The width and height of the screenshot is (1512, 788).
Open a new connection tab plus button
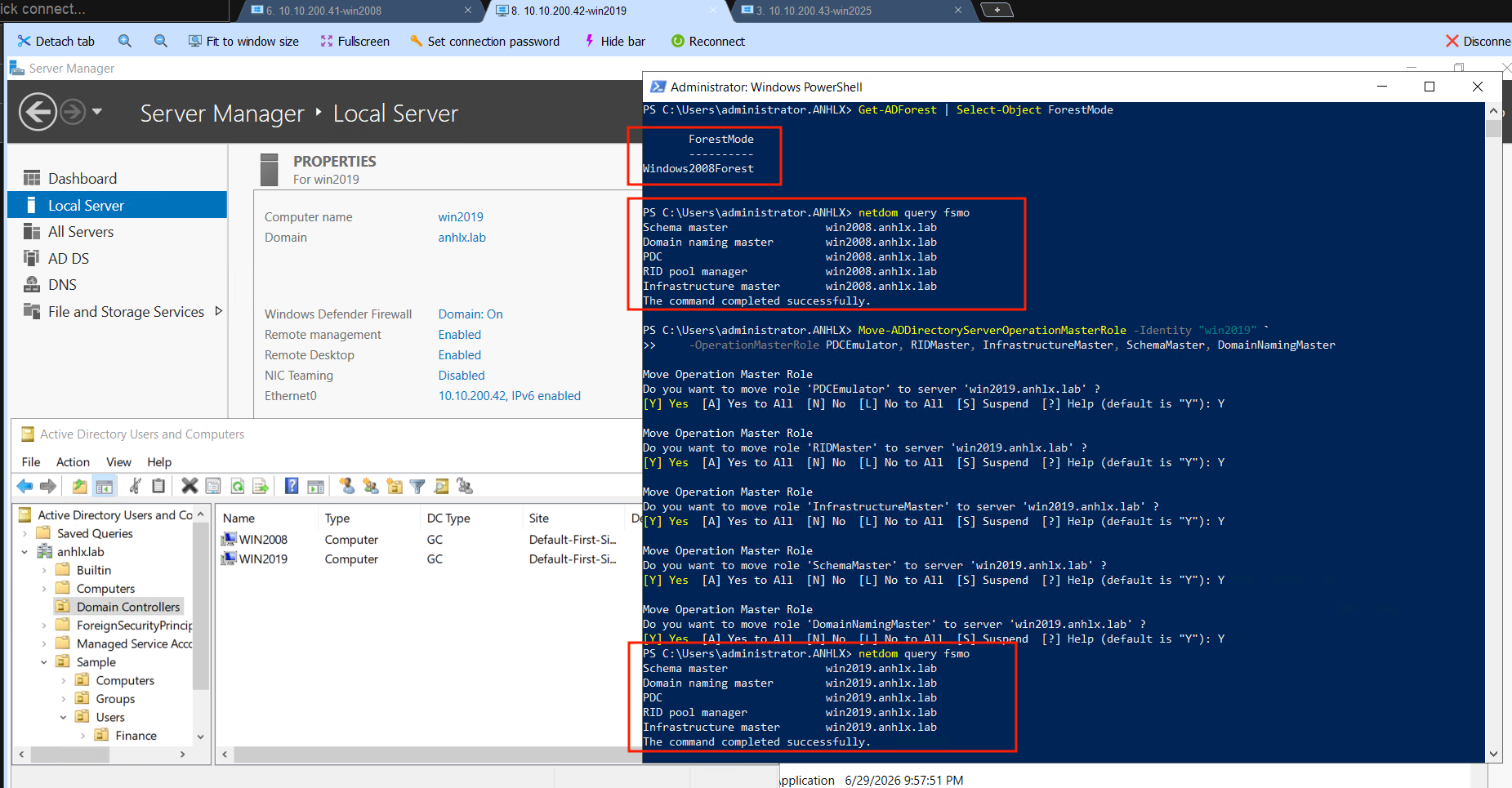[x=997, y=10]
